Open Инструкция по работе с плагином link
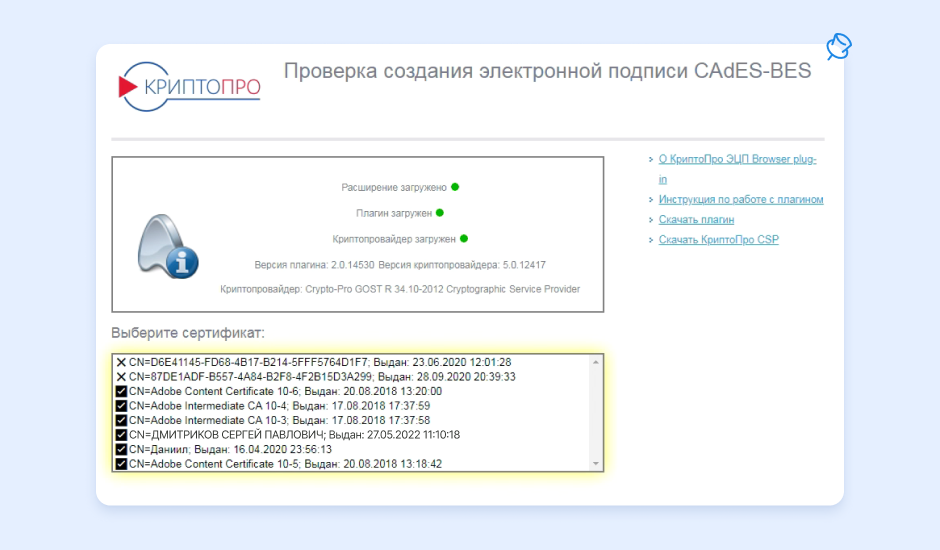 tap(740, 200)
